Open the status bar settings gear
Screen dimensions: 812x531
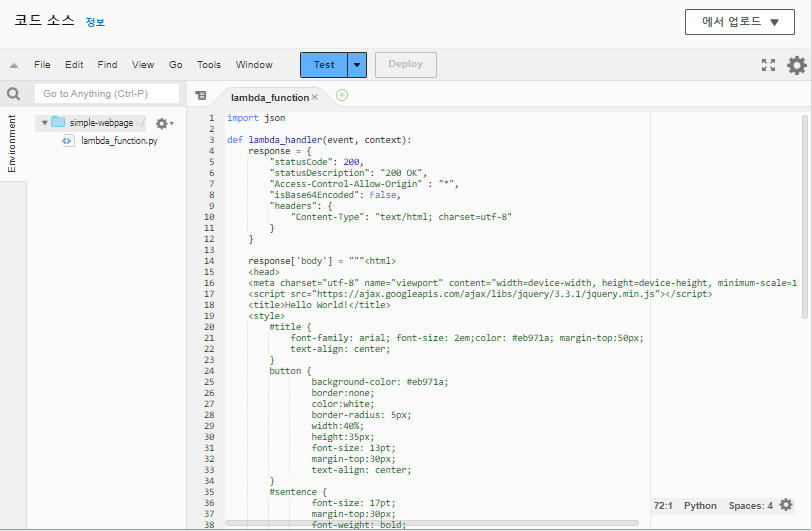pyautogui.click(x=786, y=505)
